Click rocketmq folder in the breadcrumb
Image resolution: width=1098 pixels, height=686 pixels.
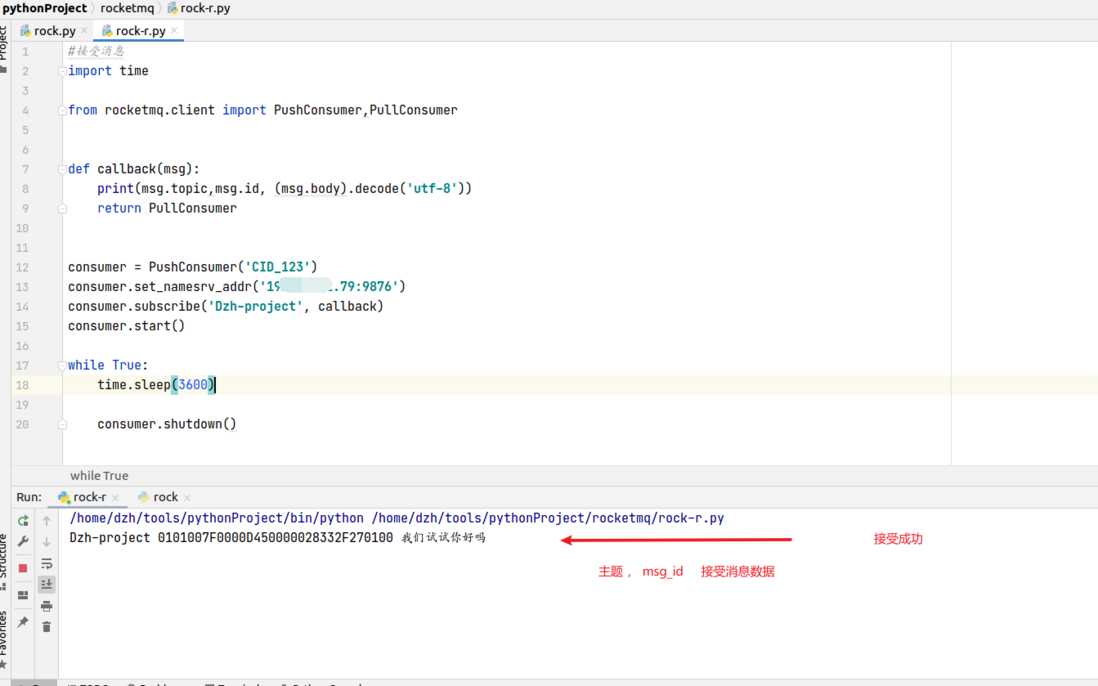click(x=127, y=8)
